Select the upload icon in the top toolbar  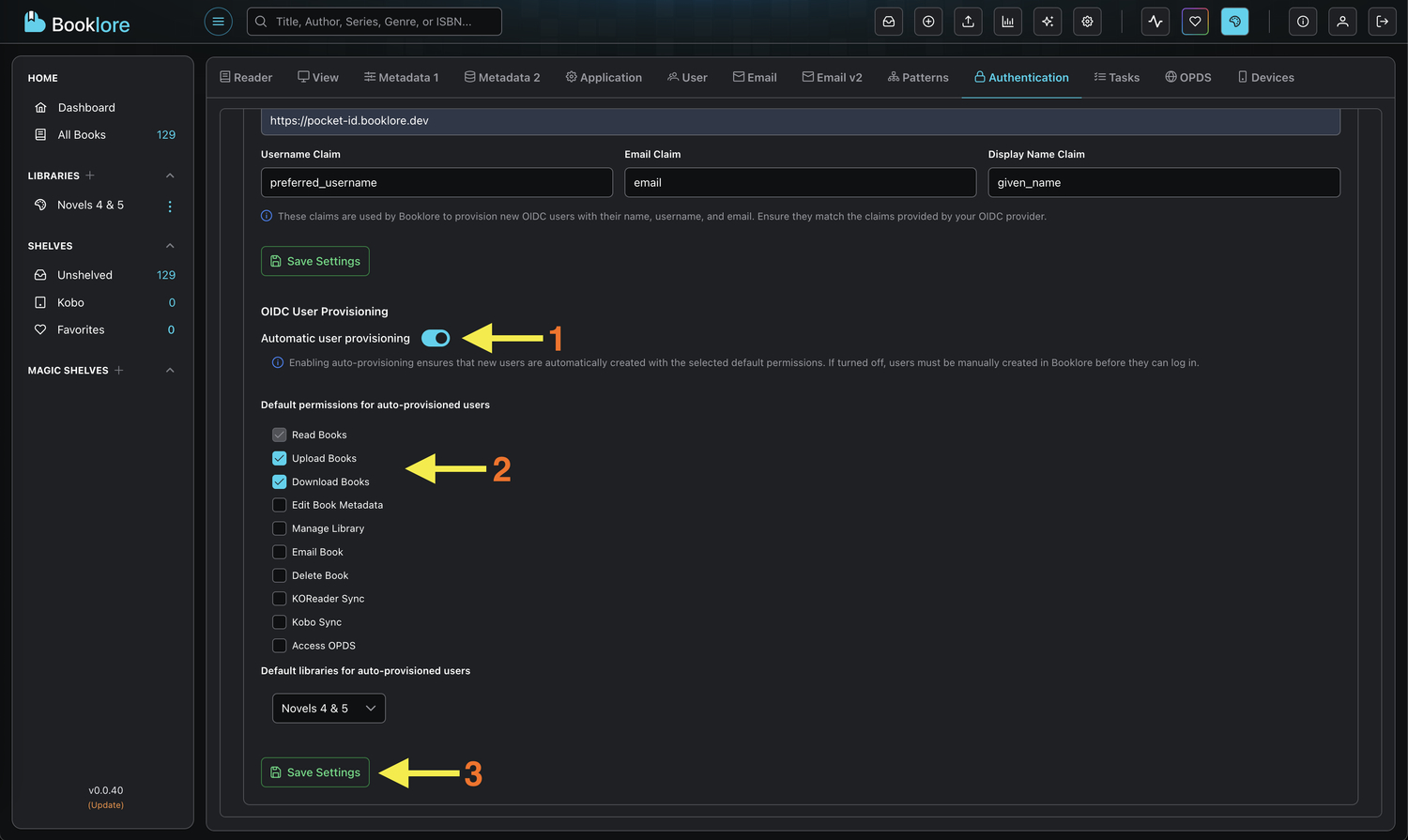[x=968, y=21]
